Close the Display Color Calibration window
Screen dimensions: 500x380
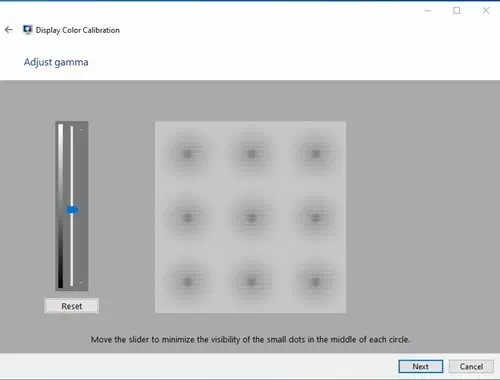[486, 11]
